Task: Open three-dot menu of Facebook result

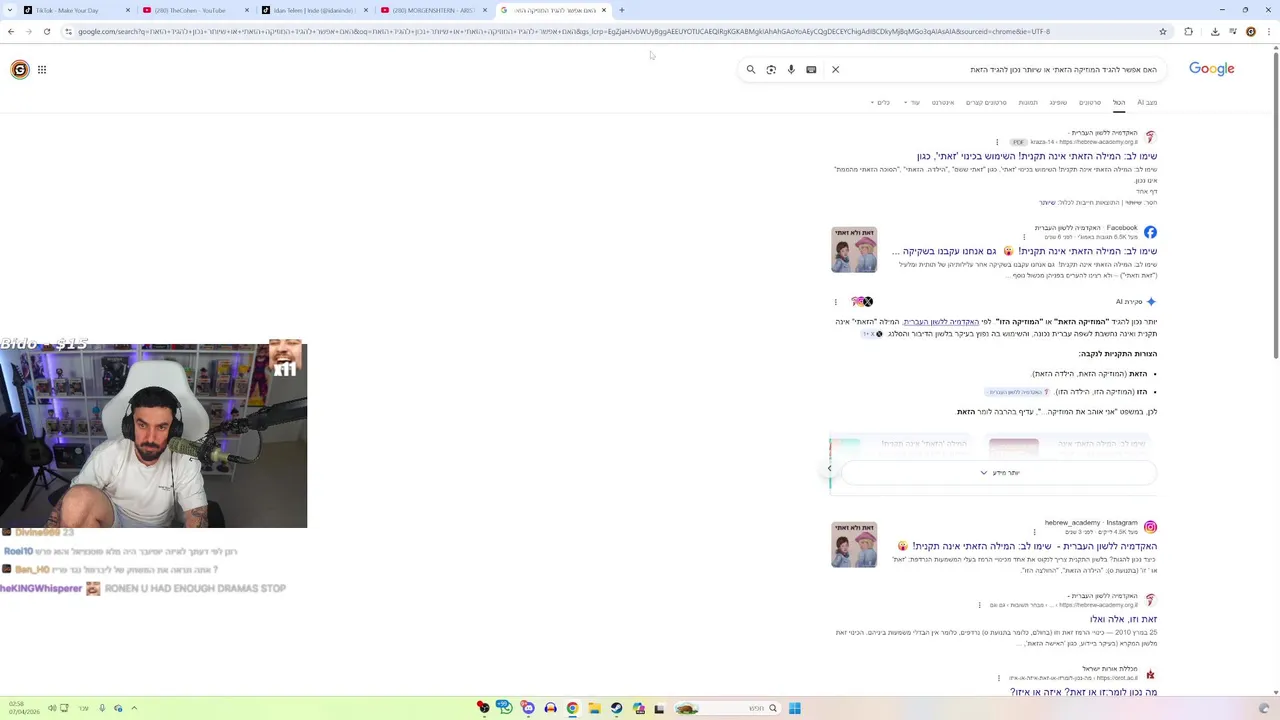Action: (x=1024, y=237)
